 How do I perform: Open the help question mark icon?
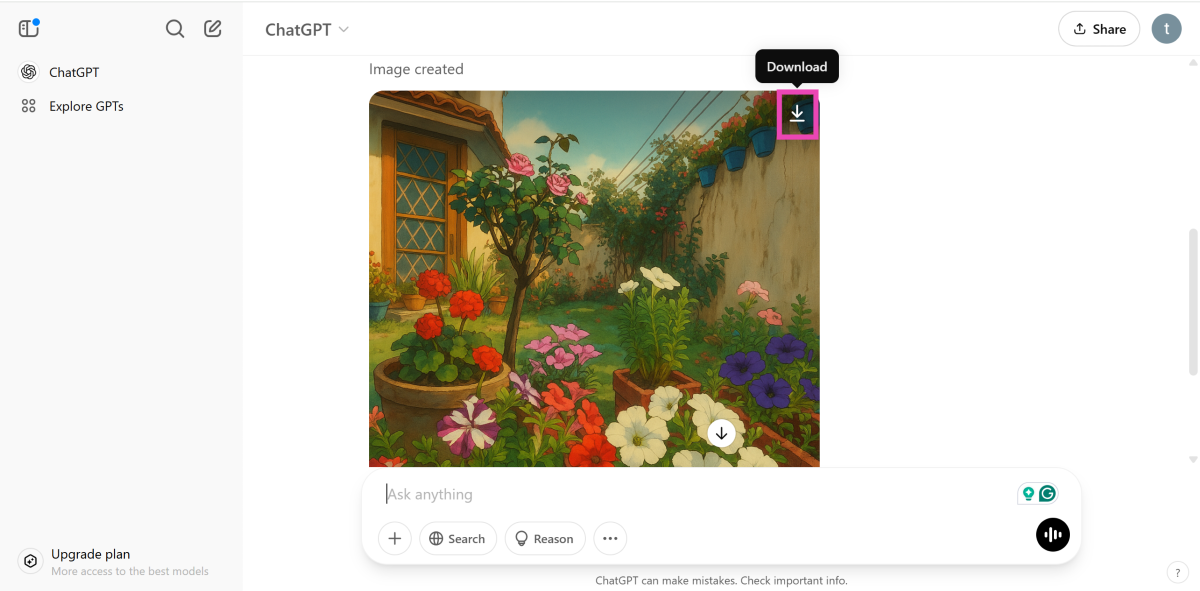coord(1176,572)
